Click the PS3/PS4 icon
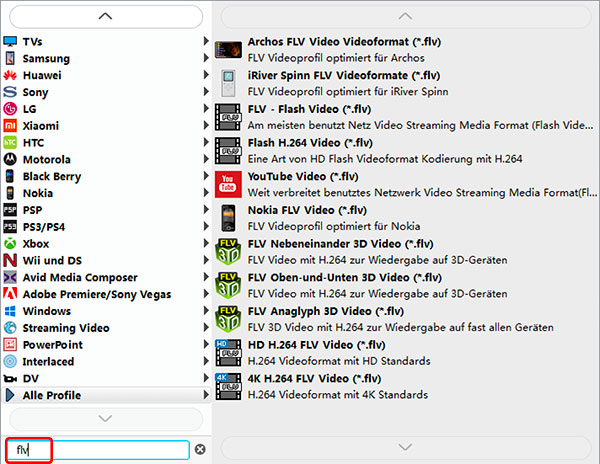 point(10,226)
